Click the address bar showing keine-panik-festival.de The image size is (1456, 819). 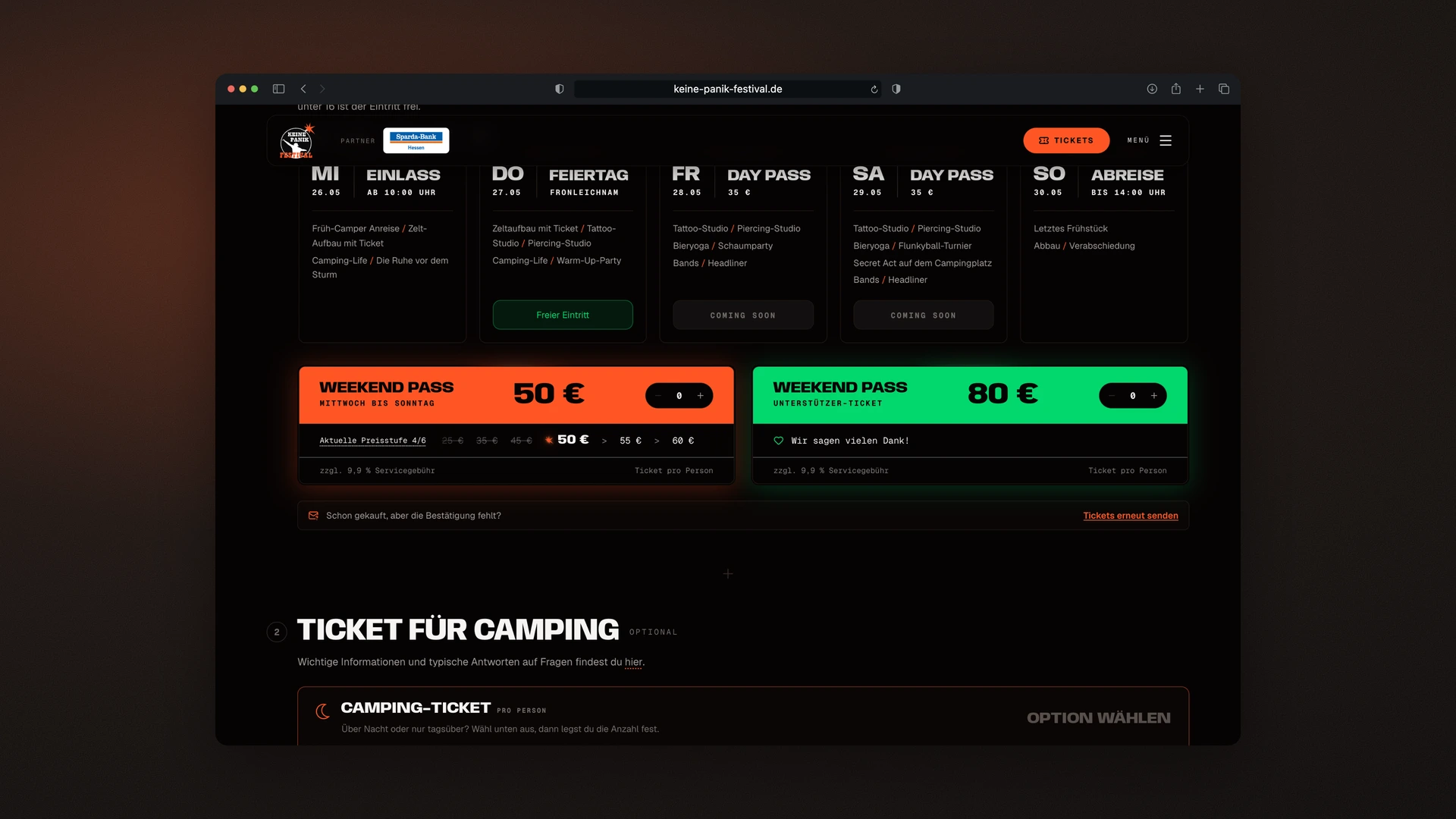727,89
